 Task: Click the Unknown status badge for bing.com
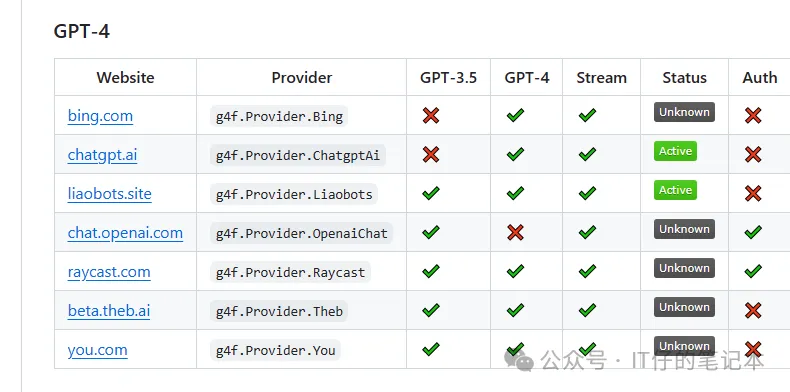(x=684, y=112)
